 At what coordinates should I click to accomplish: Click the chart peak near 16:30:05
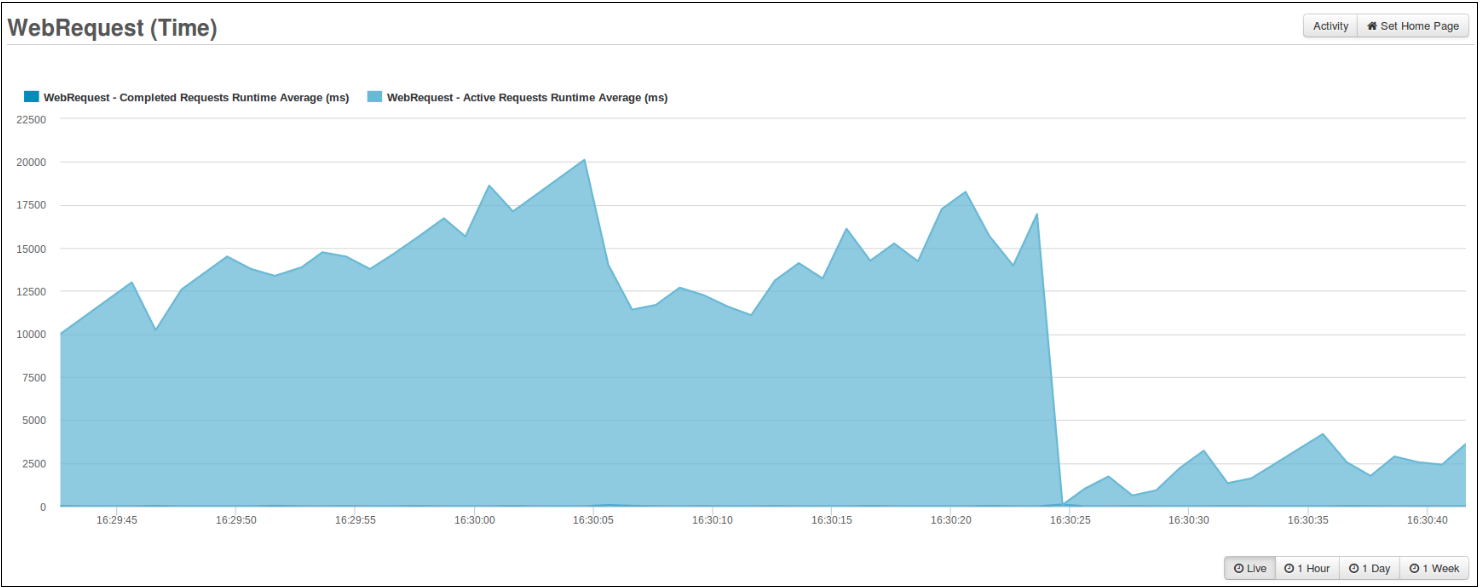585,160
